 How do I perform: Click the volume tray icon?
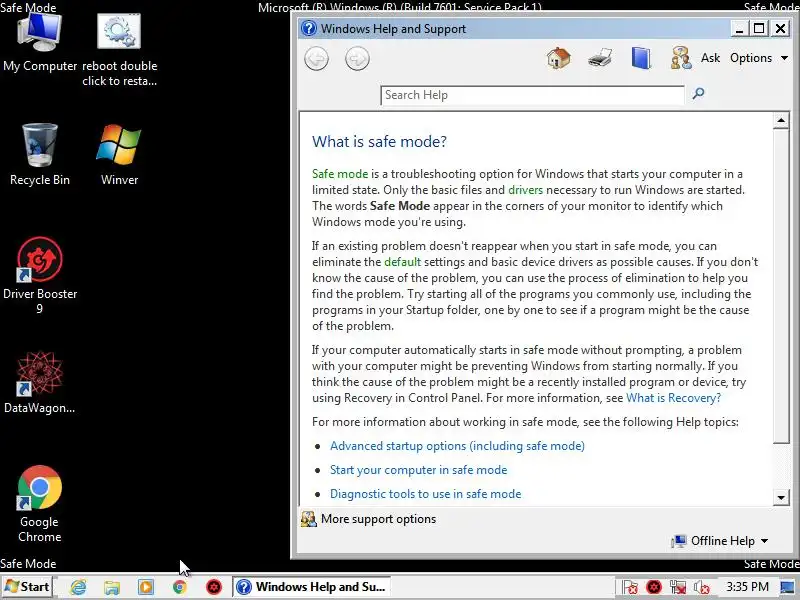(702, 587)
